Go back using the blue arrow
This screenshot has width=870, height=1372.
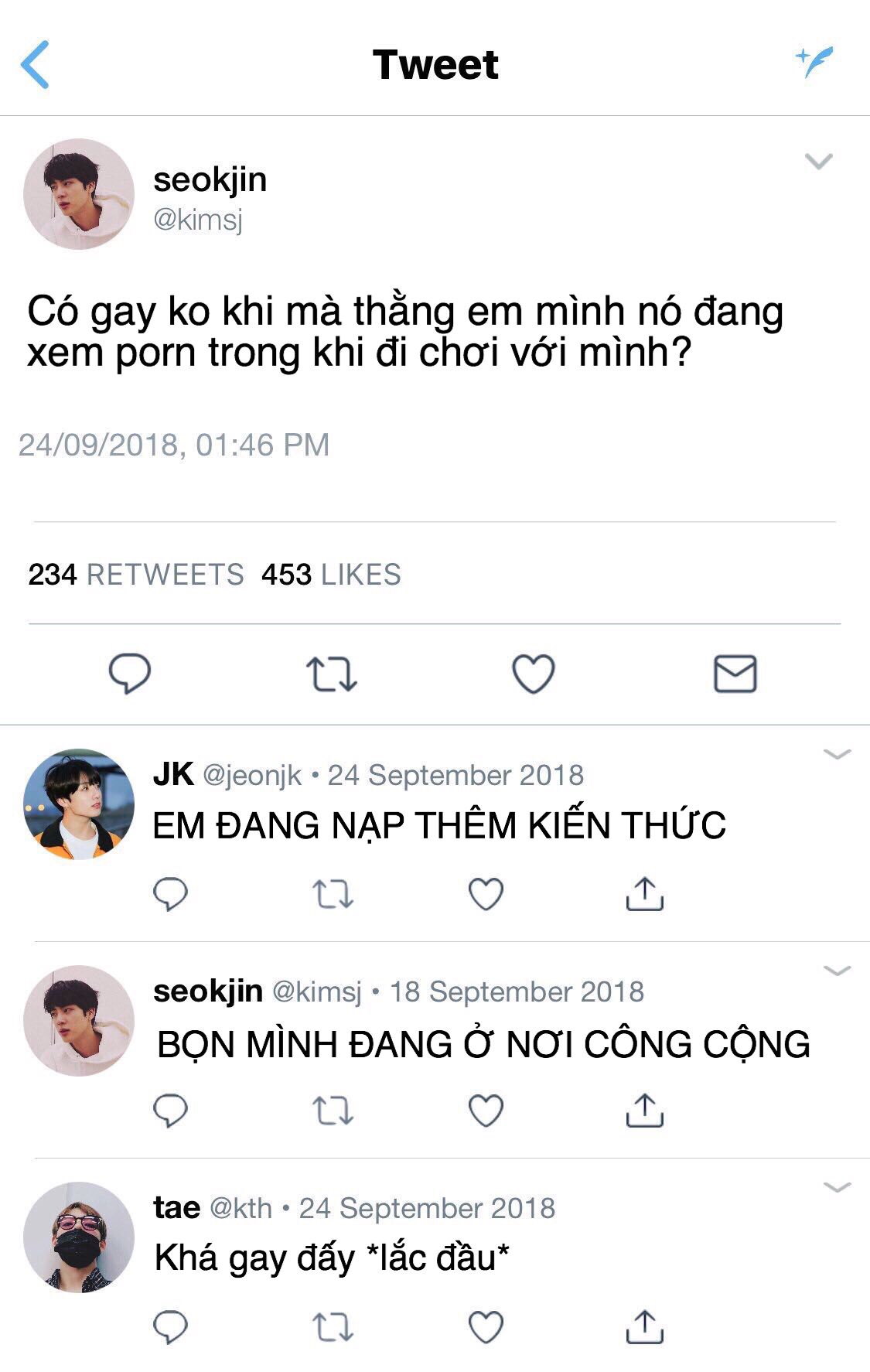(x=35, y=64)
